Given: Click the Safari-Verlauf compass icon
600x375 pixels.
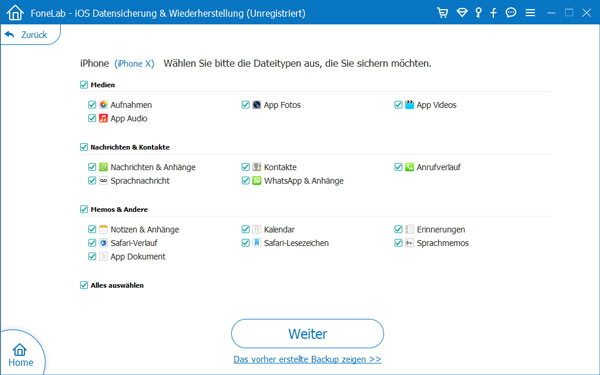Looking at the screenshot, I should [x=103, y=243].
